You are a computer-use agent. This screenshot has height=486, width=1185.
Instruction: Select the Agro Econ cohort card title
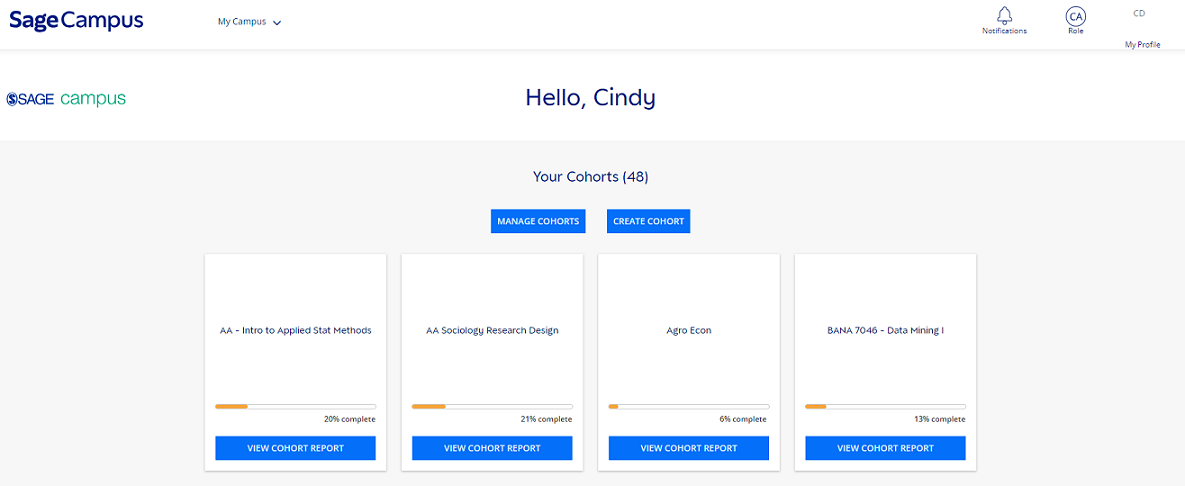(x=688, y=331)
